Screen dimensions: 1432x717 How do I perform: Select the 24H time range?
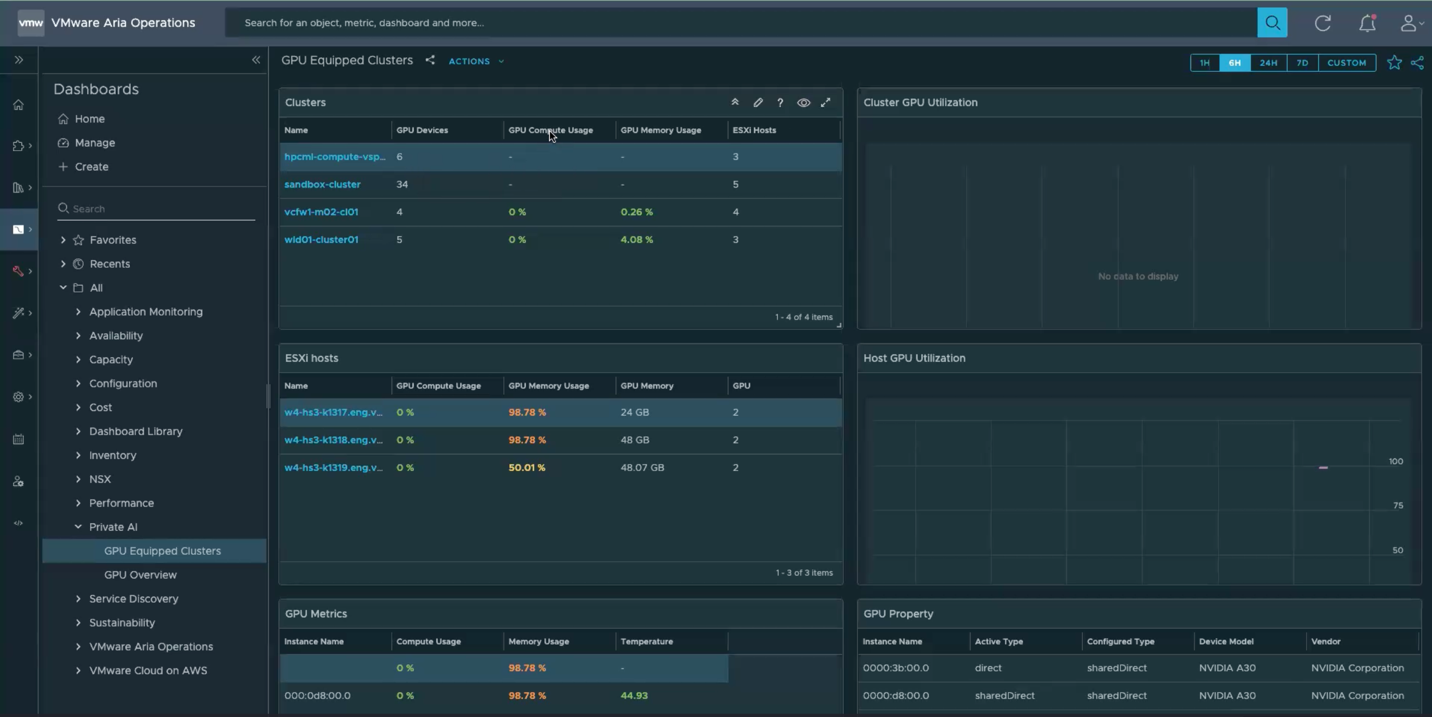[x=1268, y=63]
